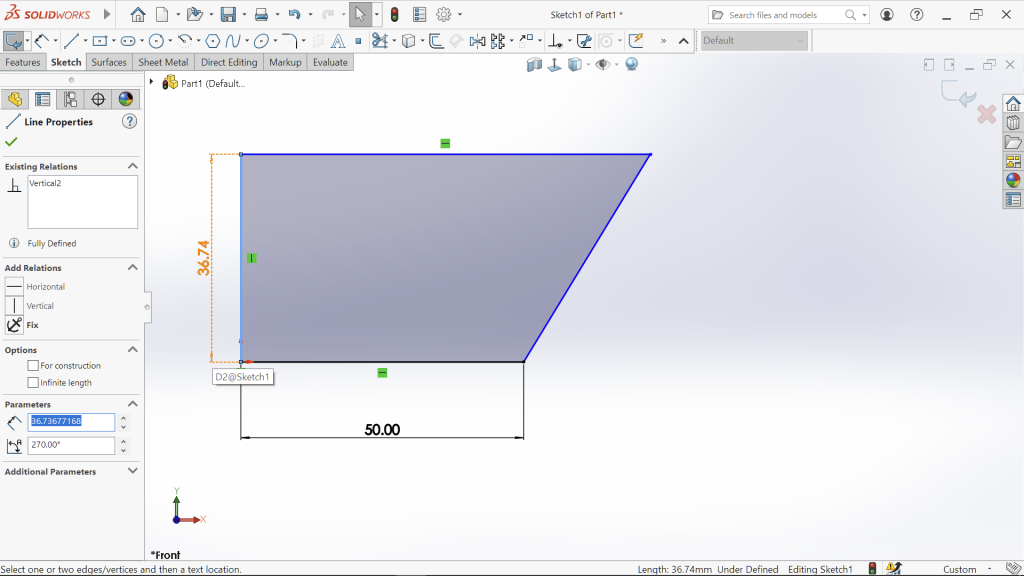
Task: Open Line Properties help question mark
Action: (129, 121)
